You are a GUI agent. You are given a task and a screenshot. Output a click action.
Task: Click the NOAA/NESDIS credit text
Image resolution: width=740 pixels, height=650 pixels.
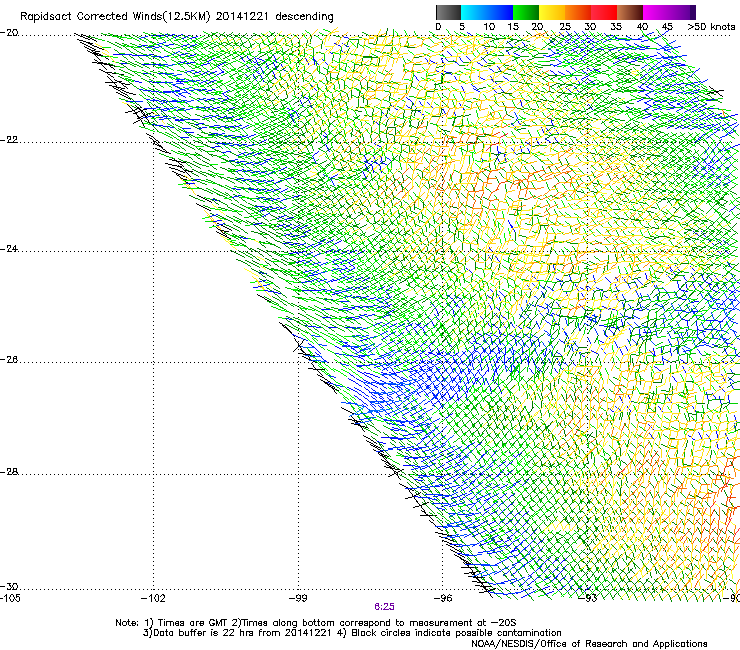[589, 644]
